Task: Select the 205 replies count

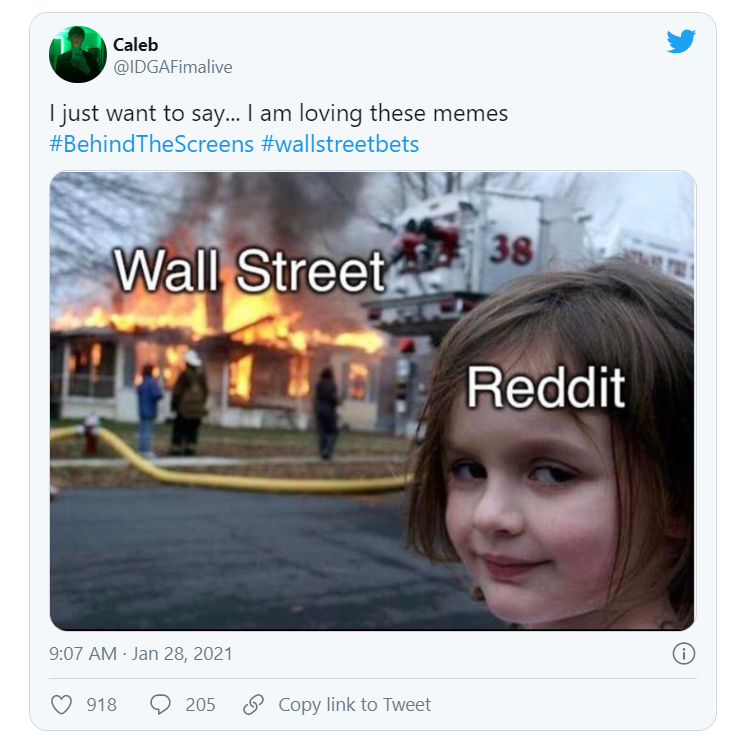Action: point(200,705)
